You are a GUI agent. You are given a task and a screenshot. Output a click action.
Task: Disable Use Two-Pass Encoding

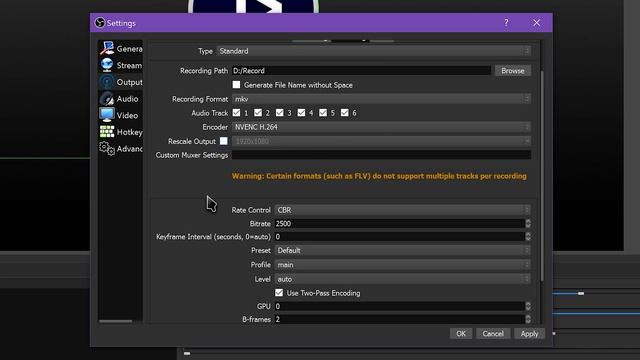(279, 293)
